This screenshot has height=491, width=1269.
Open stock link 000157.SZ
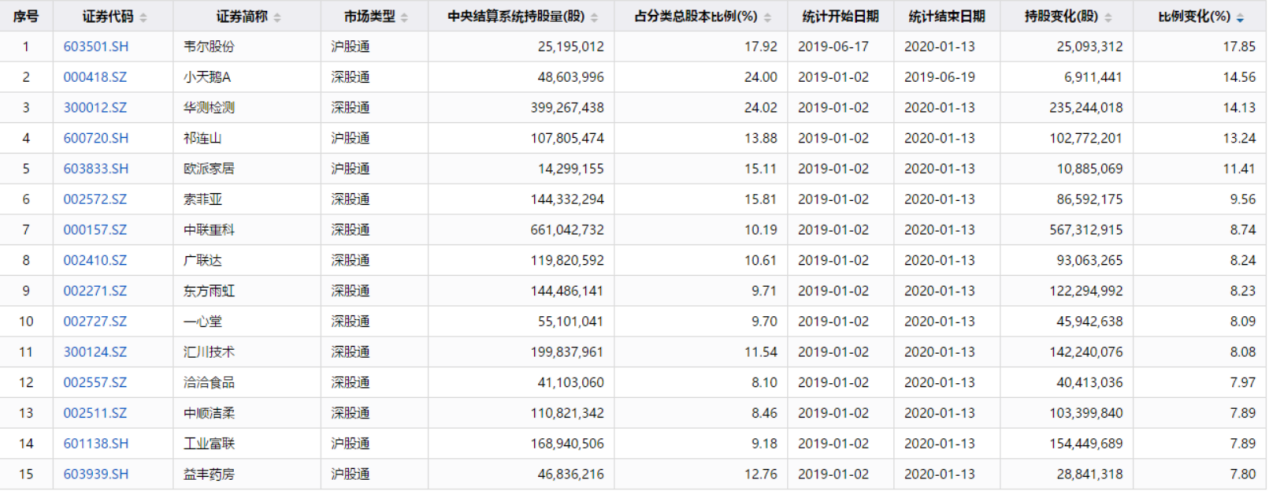click(95, 230)
